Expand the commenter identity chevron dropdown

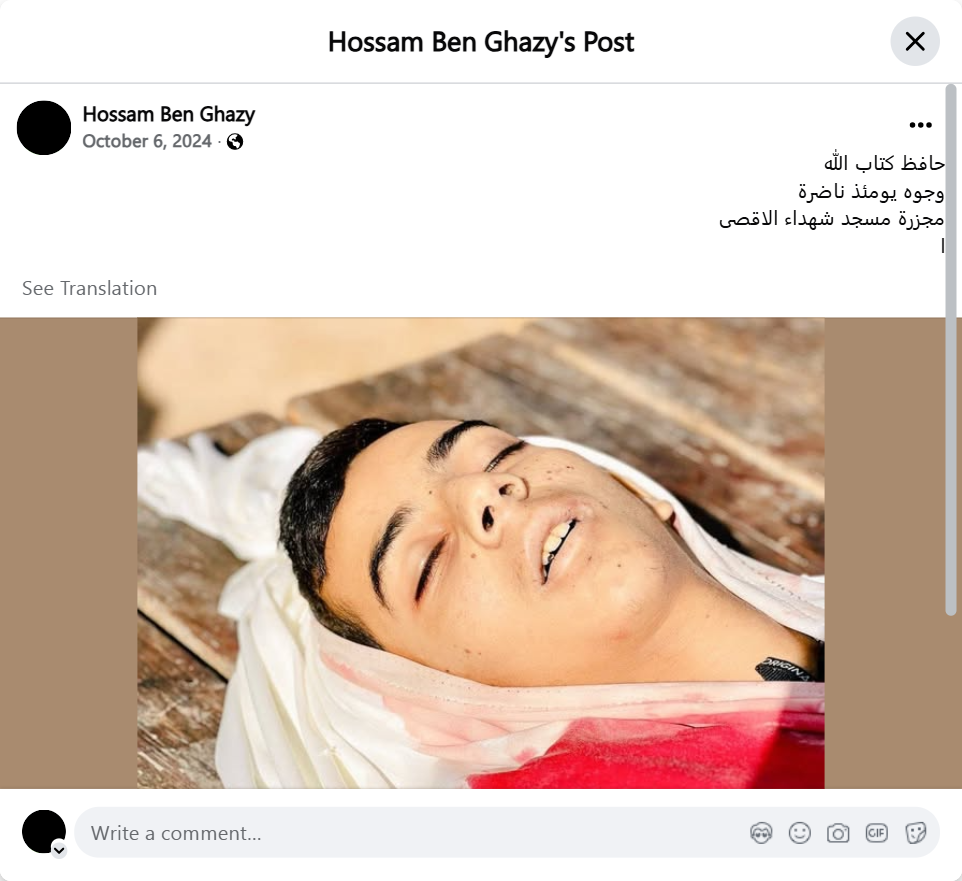(59, 850)
